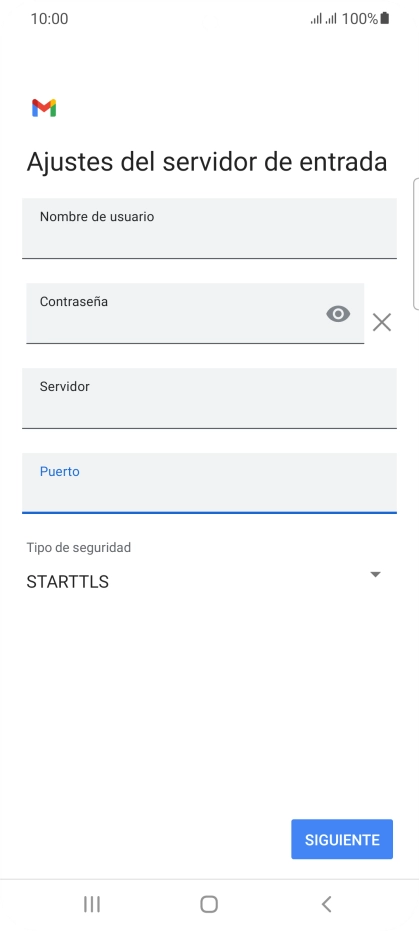The image size is (419, 931).
Task: Tap the Gmail logo icon
Action: [x=44, y=108]
